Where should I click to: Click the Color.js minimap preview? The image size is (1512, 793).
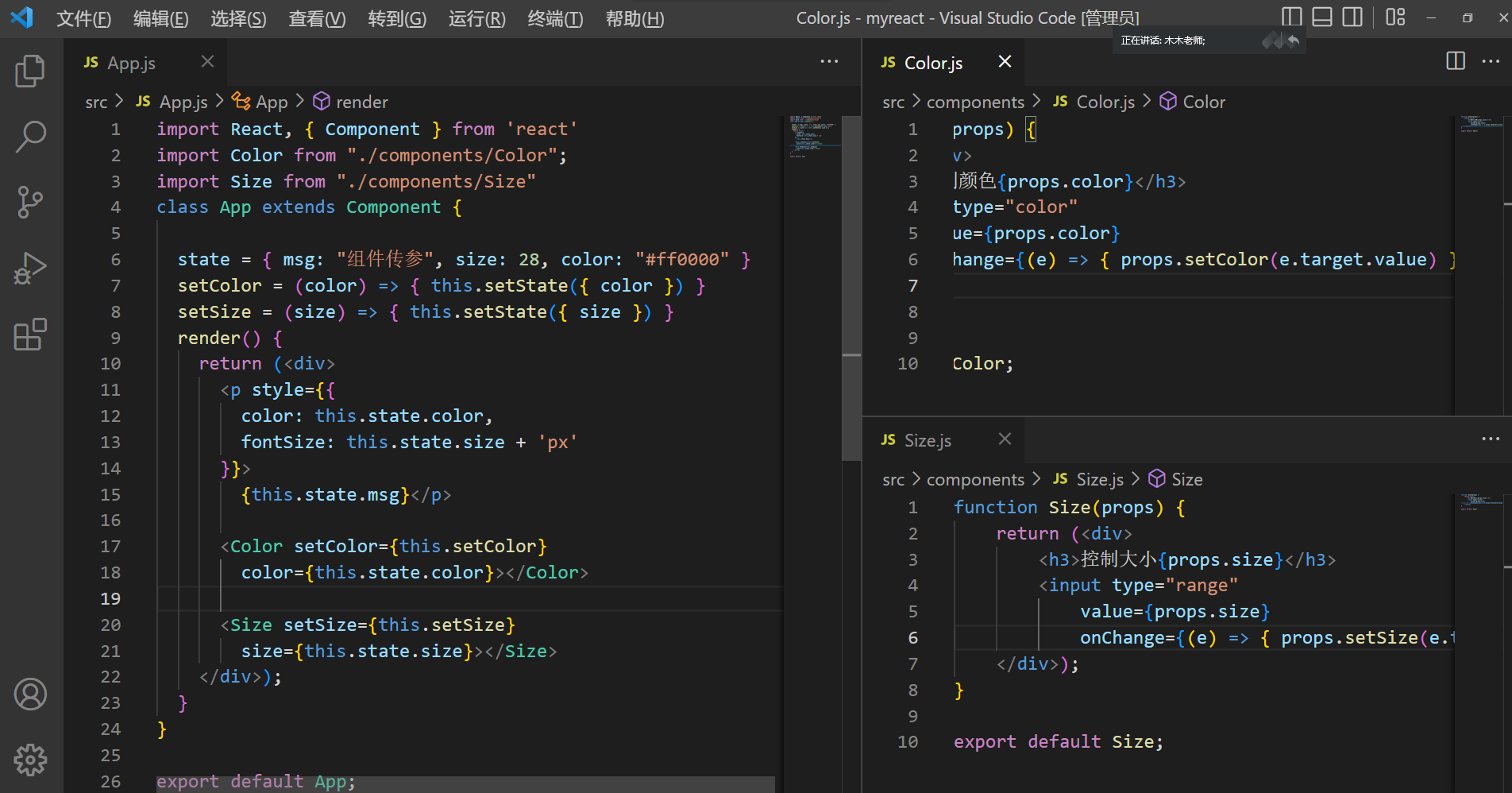[1482, 124]
